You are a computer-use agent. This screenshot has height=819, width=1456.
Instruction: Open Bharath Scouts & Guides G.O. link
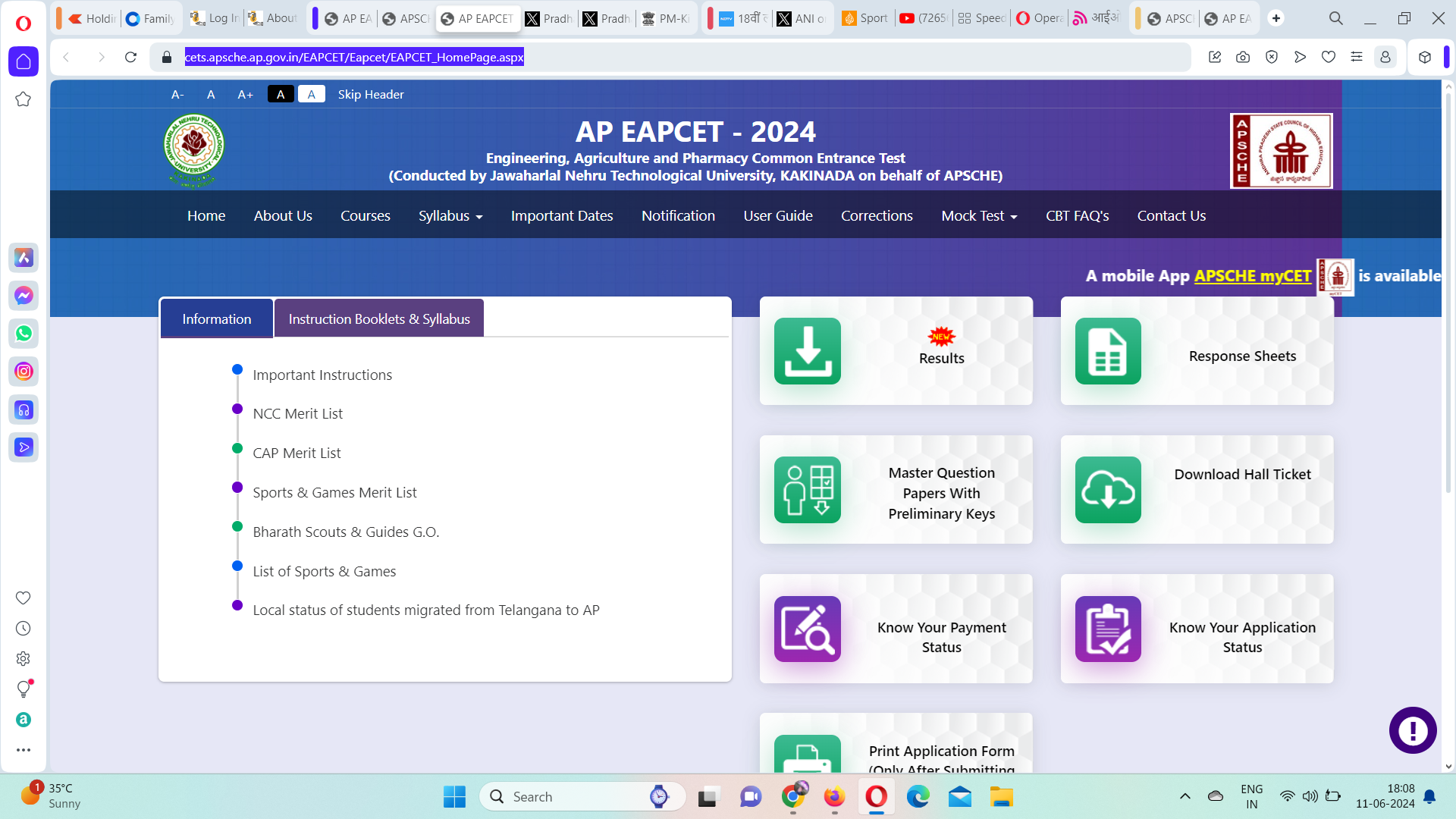[346, 532]
